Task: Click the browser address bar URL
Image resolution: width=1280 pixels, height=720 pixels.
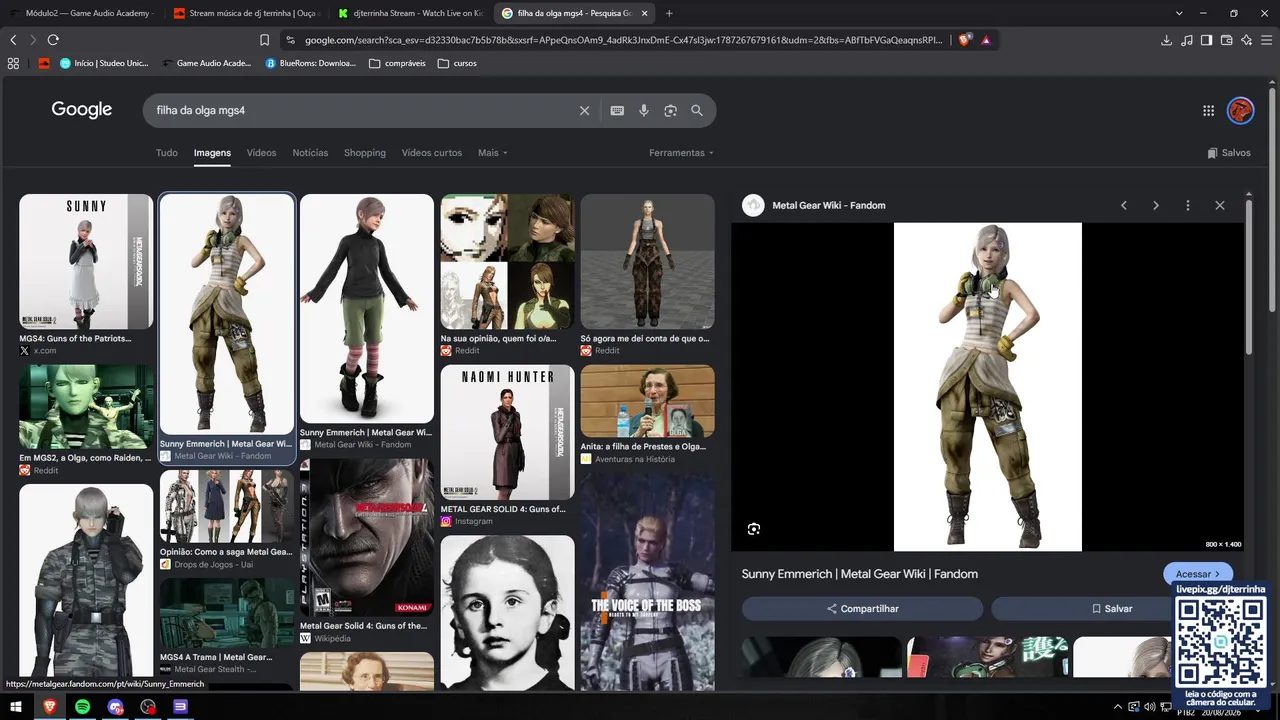Action: tap(623, 40)
